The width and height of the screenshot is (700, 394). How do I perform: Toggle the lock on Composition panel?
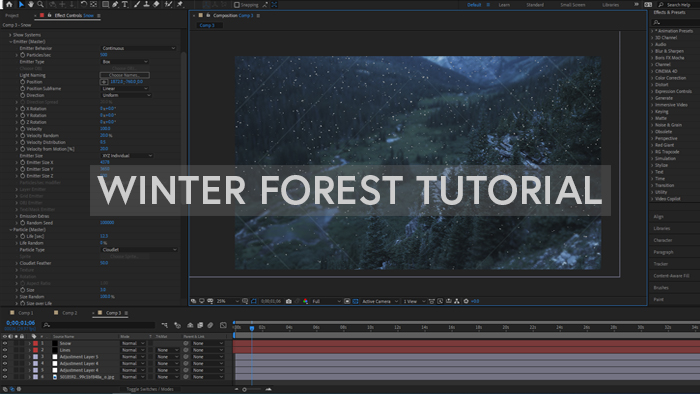coord(208,15)
